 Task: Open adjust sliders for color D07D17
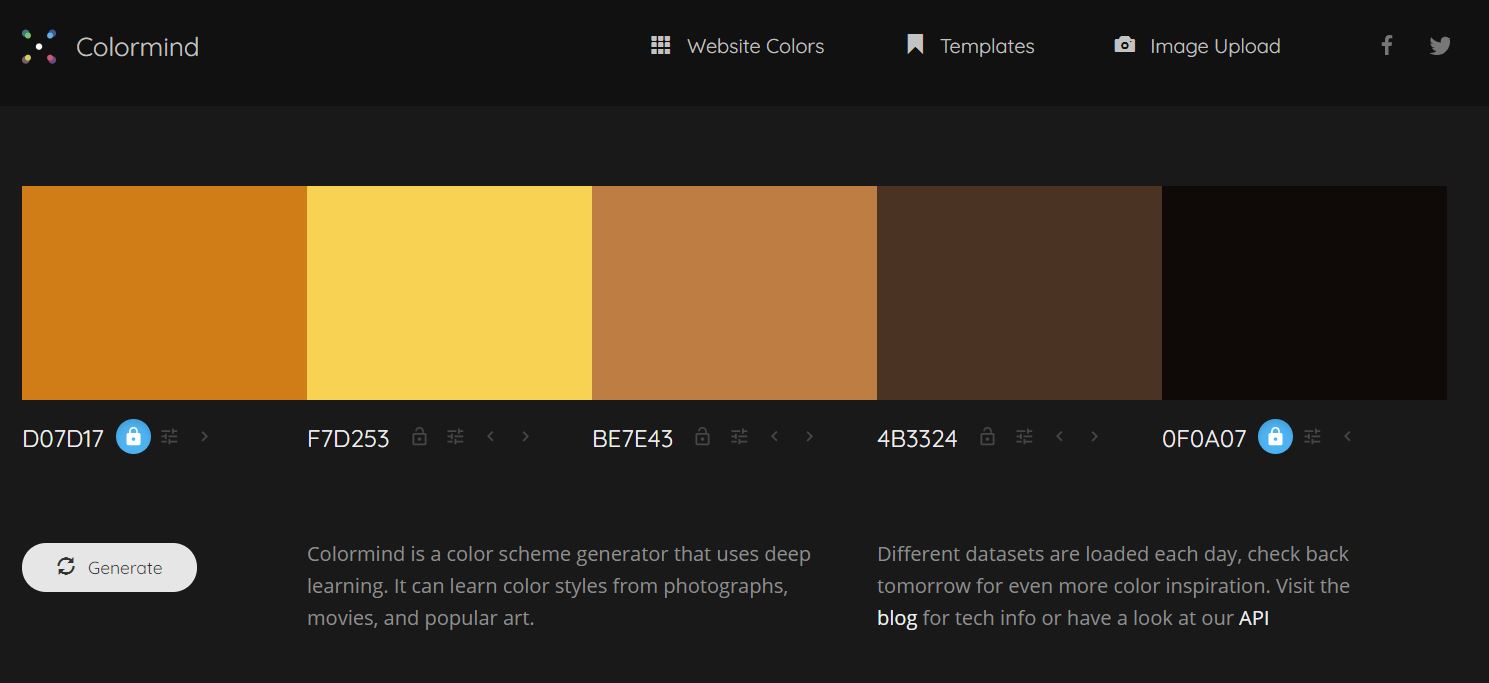170,436
